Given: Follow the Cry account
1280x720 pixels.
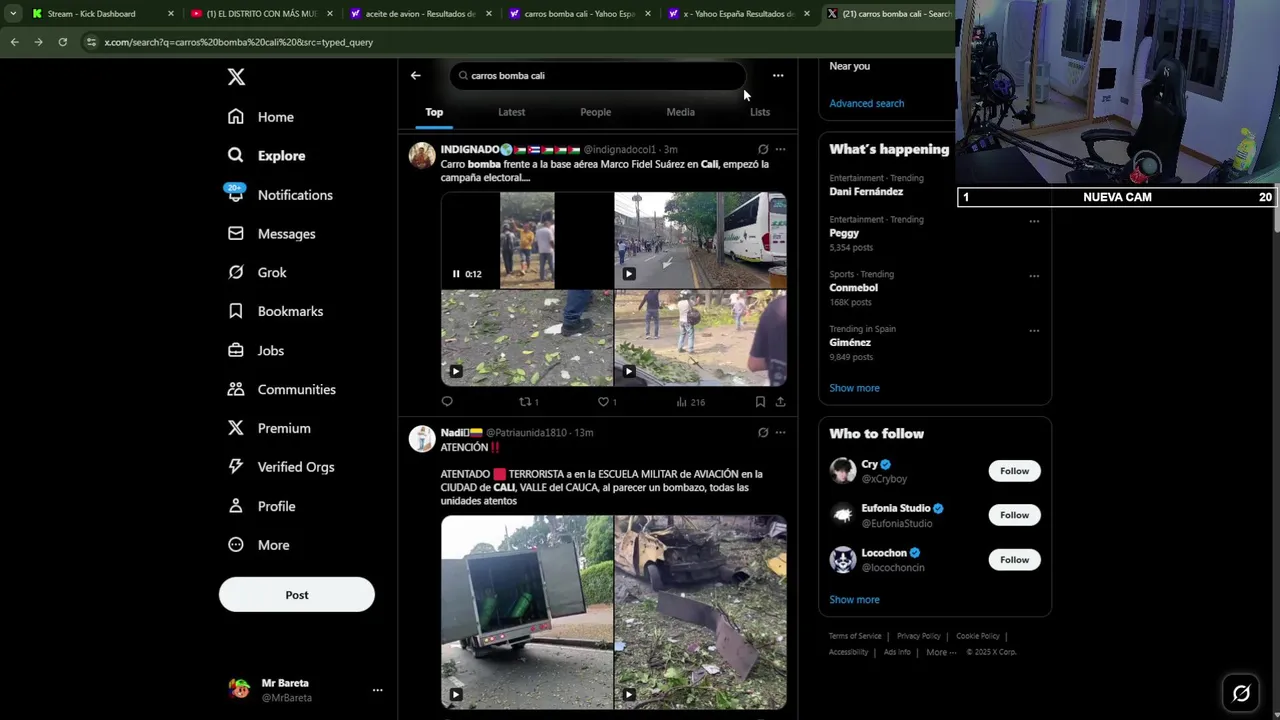Looking at the screenshot, I should [x=1014, y=471].
